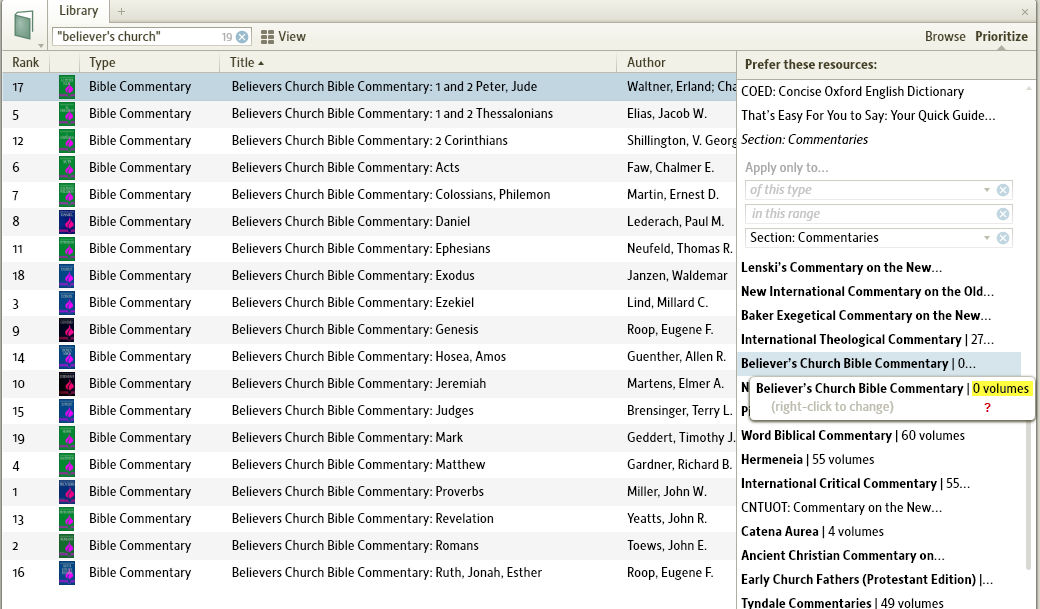Image resolution: width=1040 pixels, height=609 pixels.
Task: Click the Daniel commentary cover thumbnail
Action: 67,222
